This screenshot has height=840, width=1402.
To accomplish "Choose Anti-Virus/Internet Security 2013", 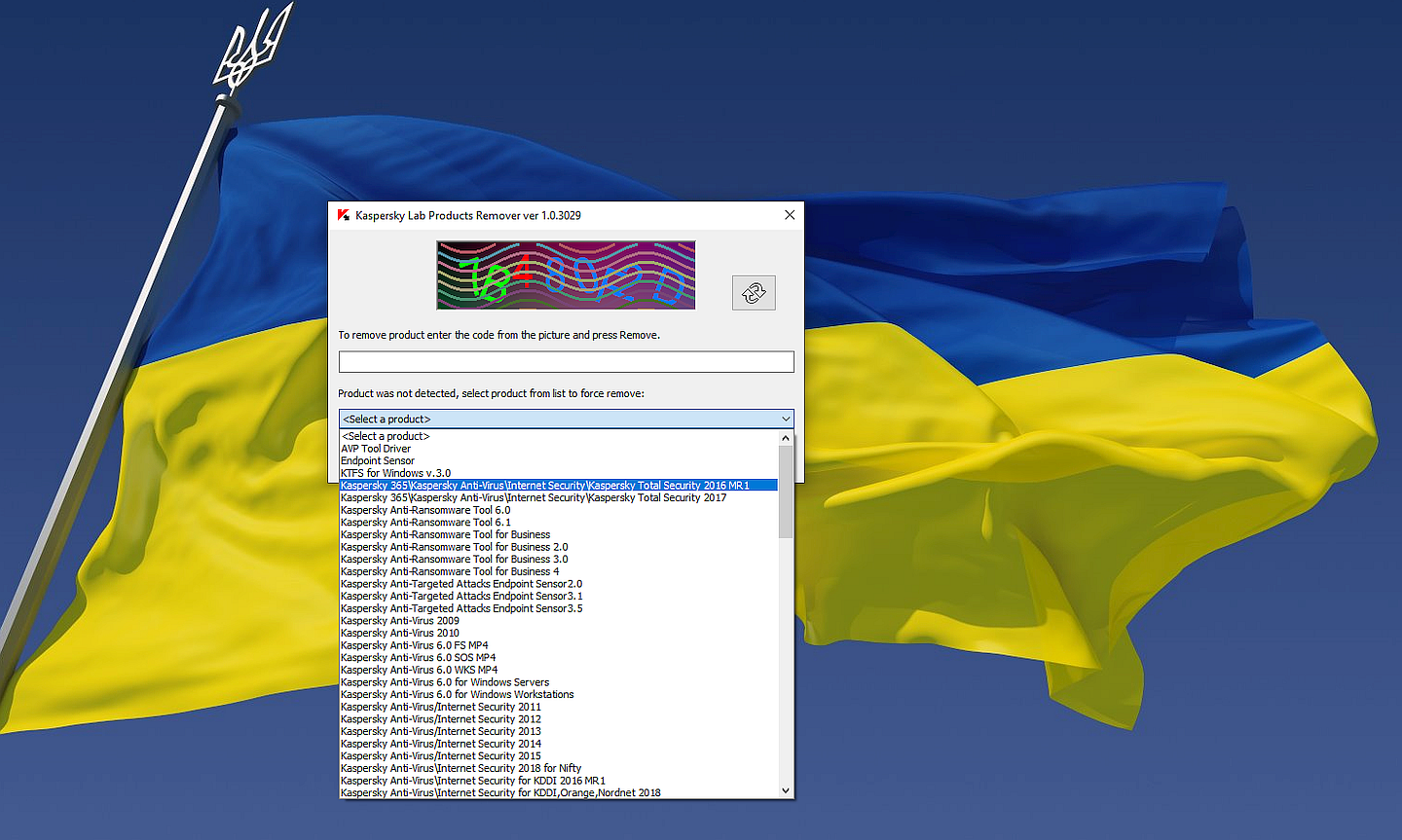I will 559,732.
